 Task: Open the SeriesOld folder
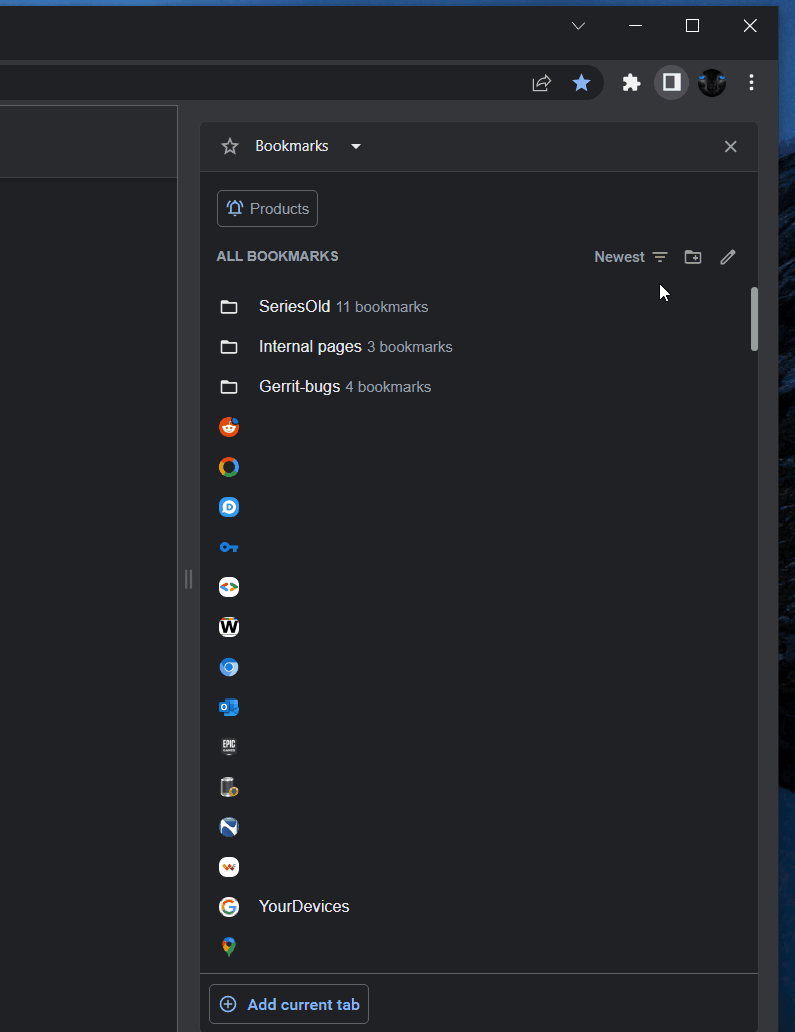(x=478, y=307)
